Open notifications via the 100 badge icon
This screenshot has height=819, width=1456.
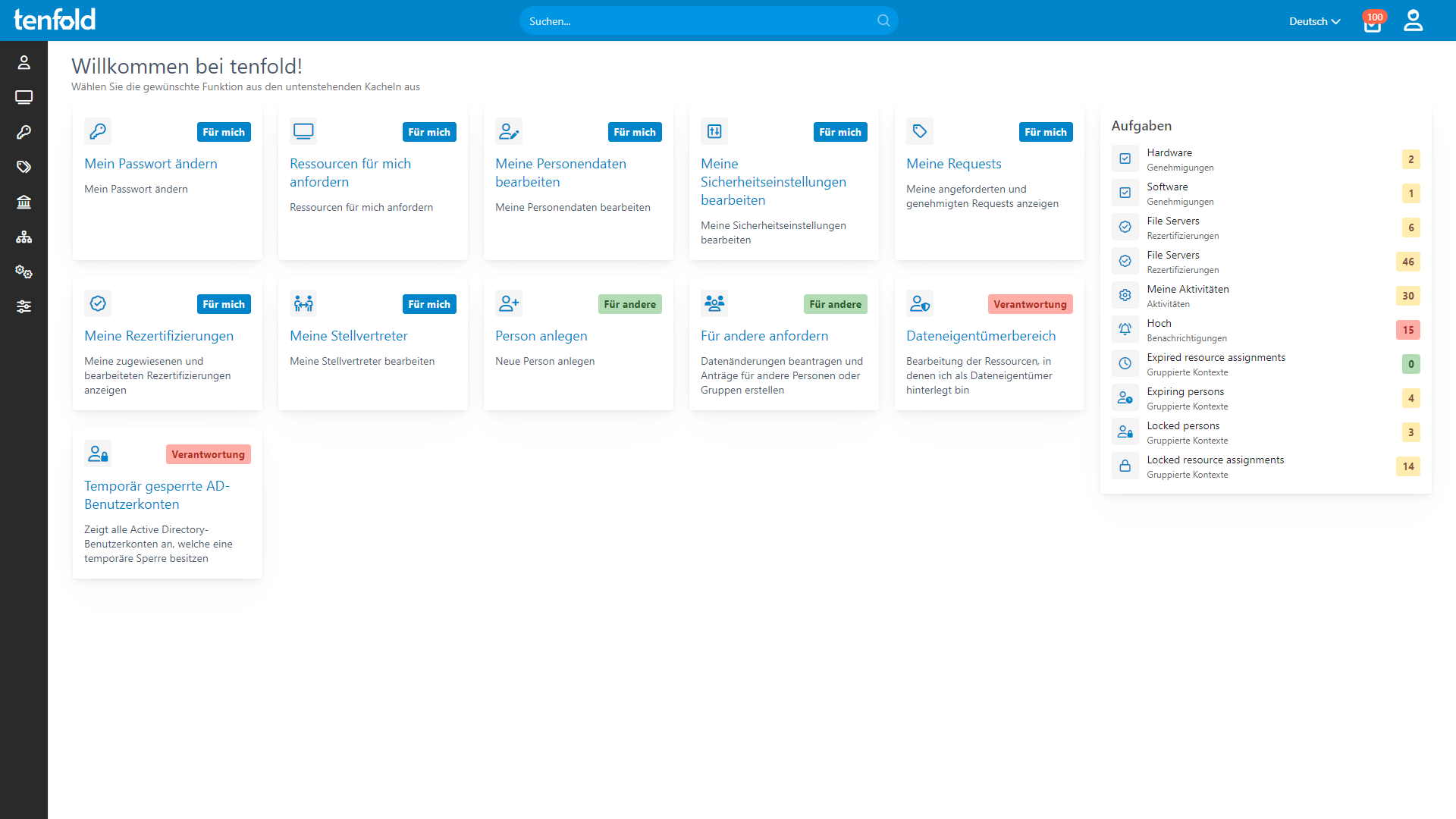(x=1373, y=23)
